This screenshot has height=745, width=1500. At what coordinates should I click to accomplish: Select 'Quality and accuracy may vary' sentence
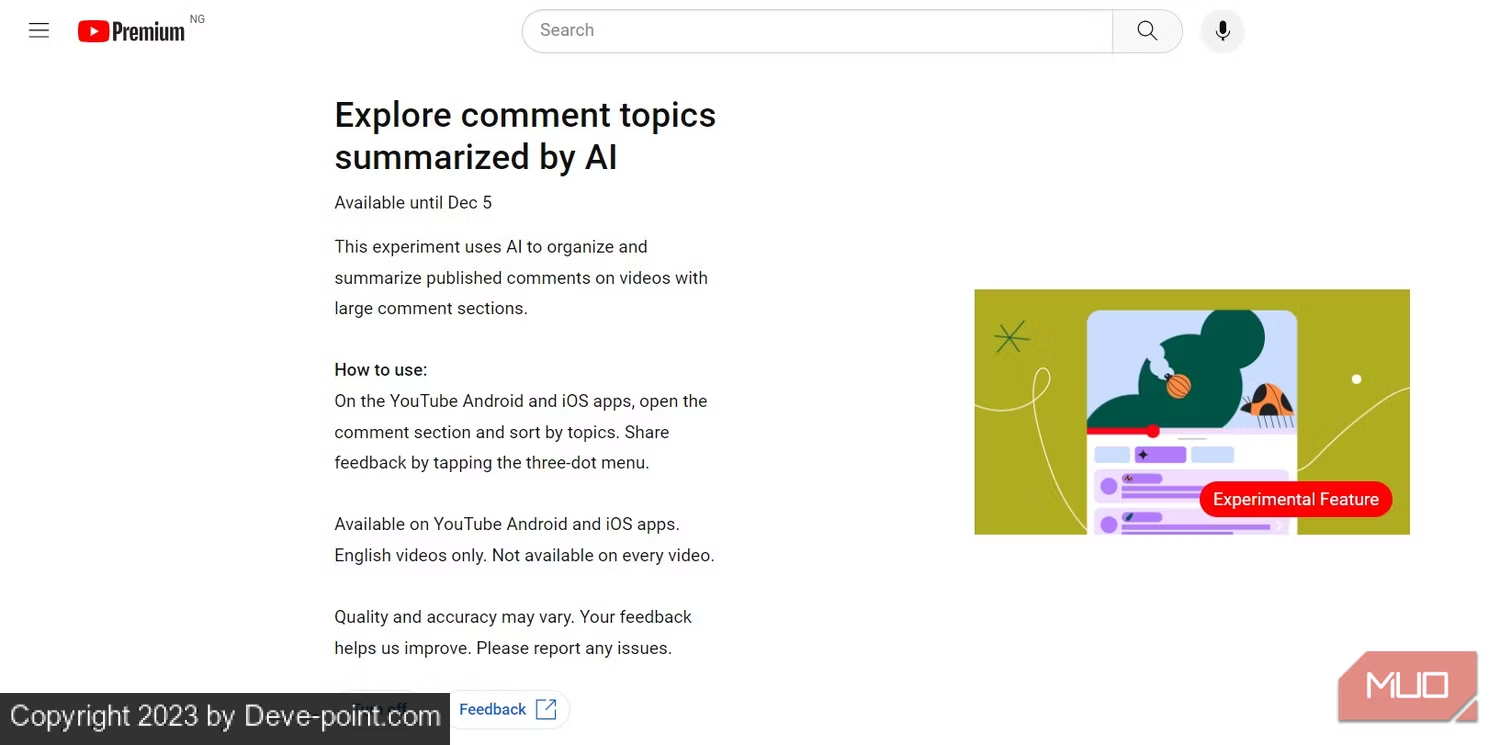pyautogui.click(x=454, y=617)
